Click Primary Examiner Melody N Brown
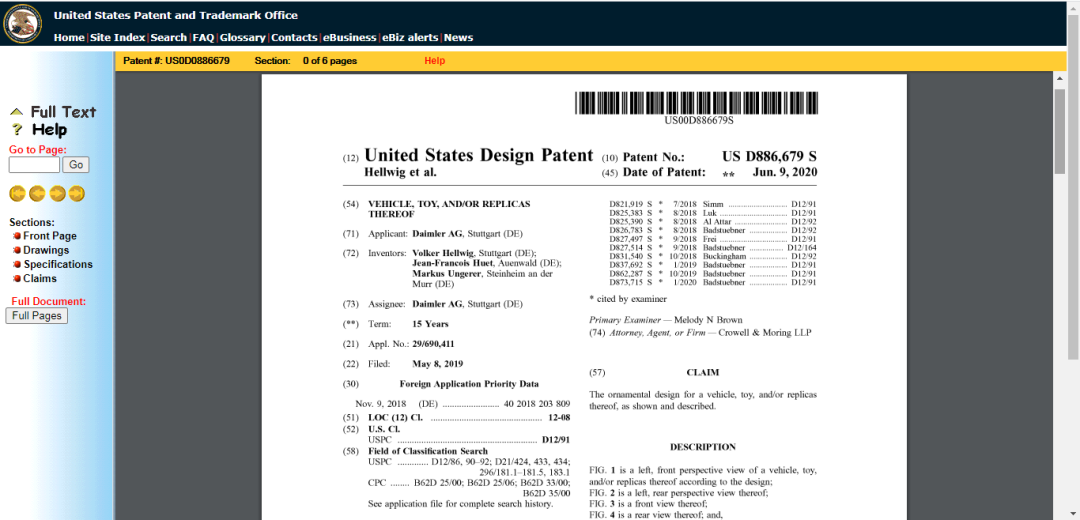Screen dimensions: 1080x520 666,320
